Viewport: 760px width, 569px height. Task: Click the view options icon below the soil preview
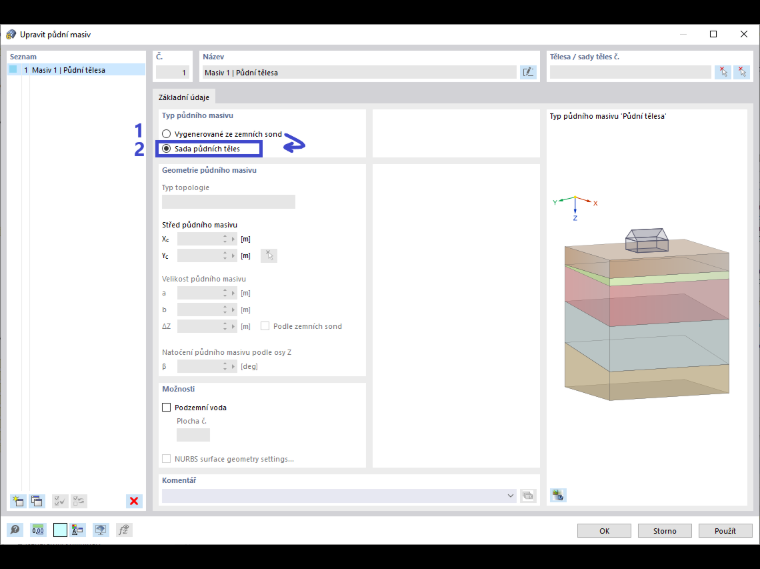[x=558, y=495]
